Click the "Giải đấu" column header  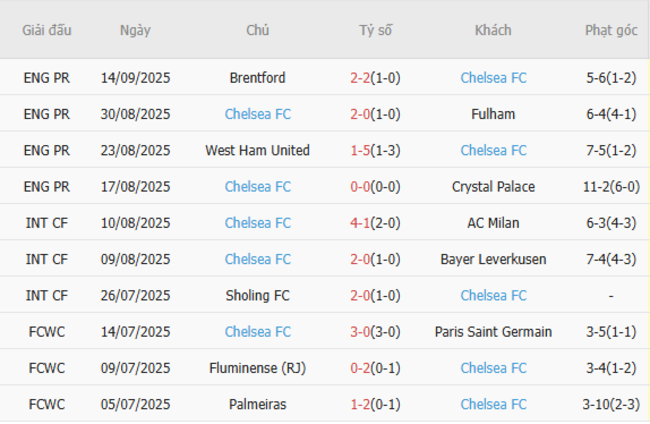point(47,30)
